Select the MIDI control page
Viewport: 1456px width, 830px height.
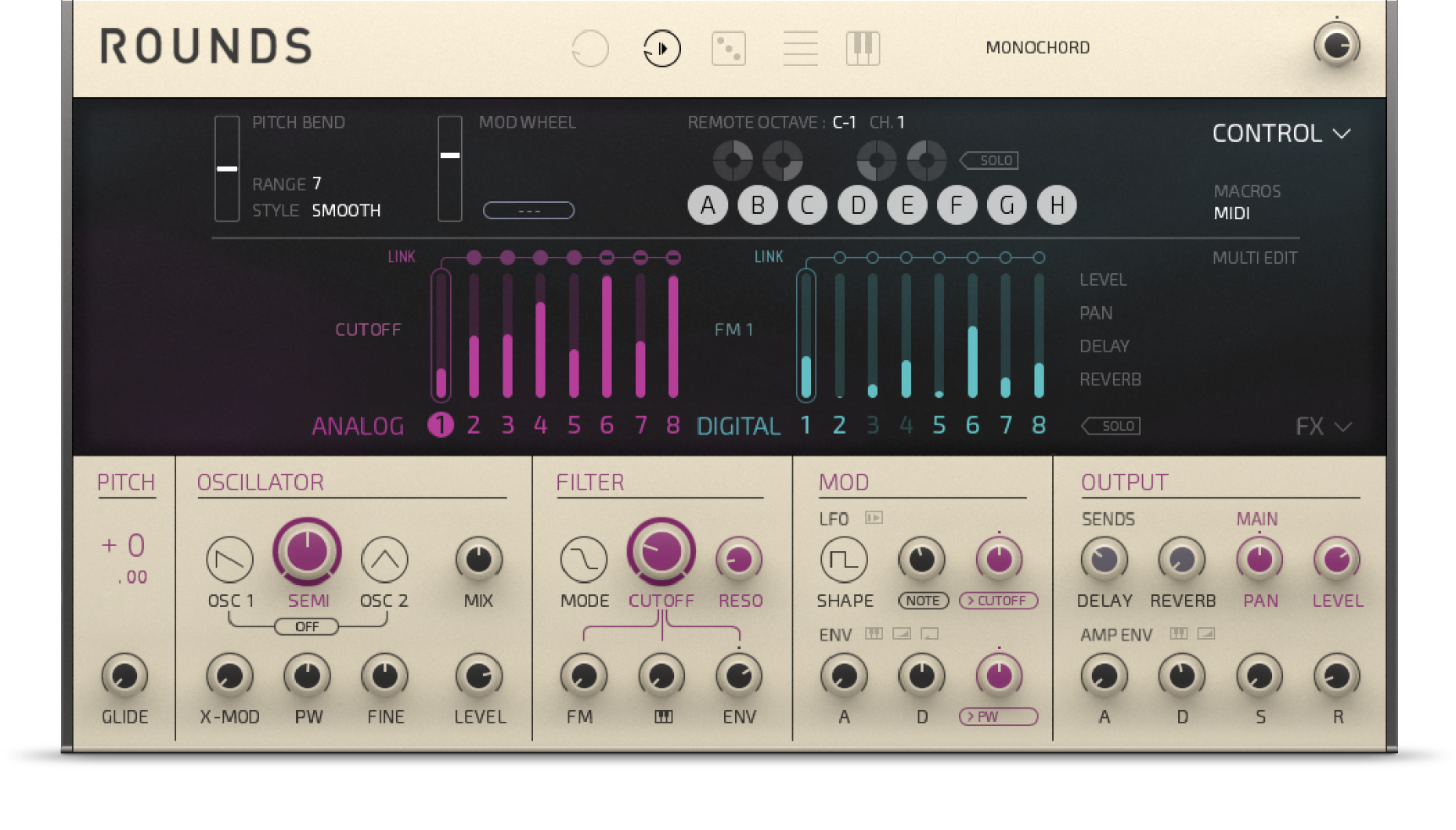pos(1231,213)
